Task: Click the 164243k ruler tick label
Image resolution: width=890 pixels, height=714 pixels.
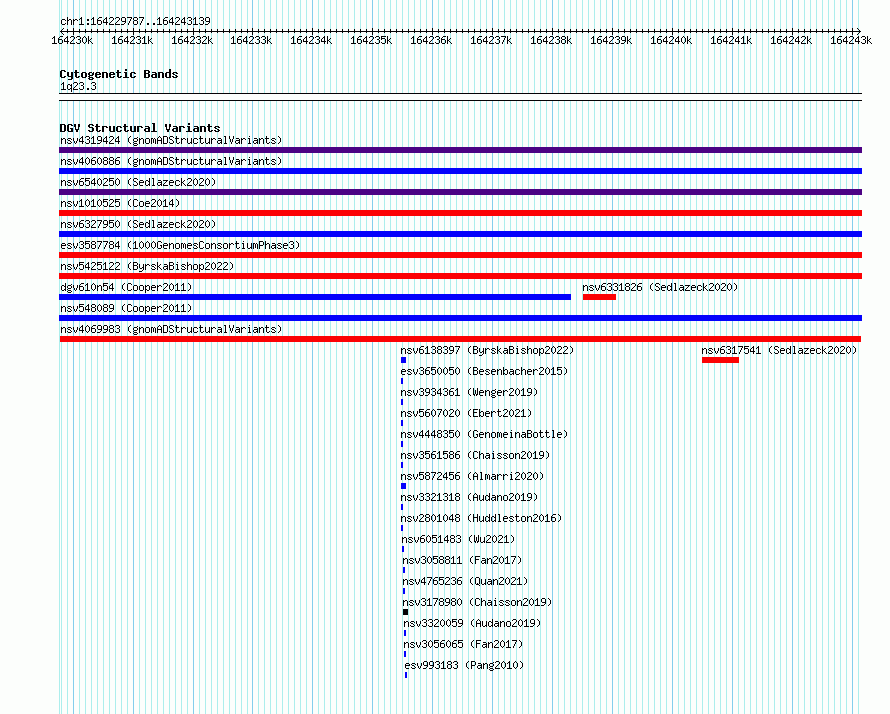Action: click(851, 40)
